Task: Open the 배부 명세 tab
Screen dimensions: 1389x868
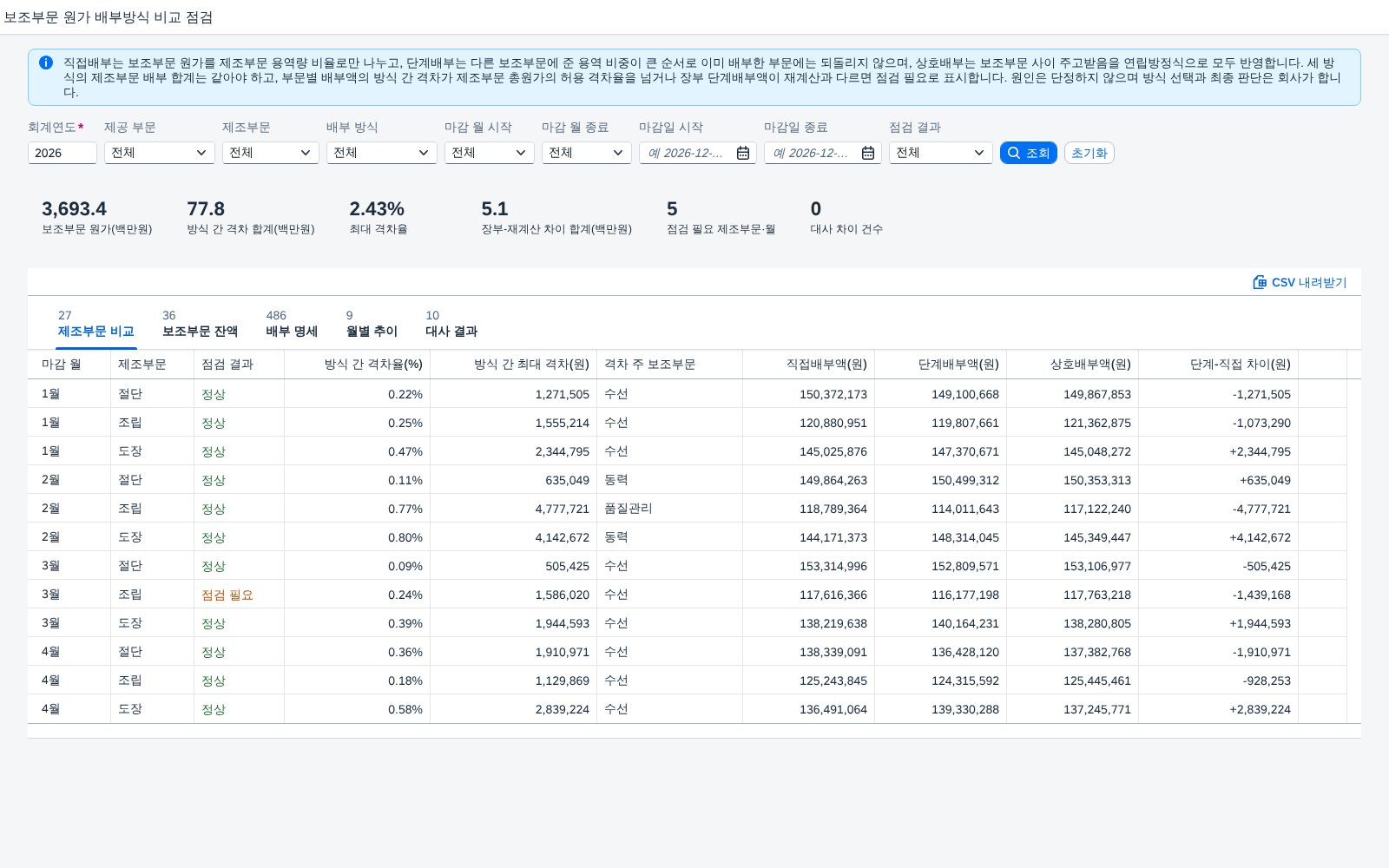Action: 292,324
